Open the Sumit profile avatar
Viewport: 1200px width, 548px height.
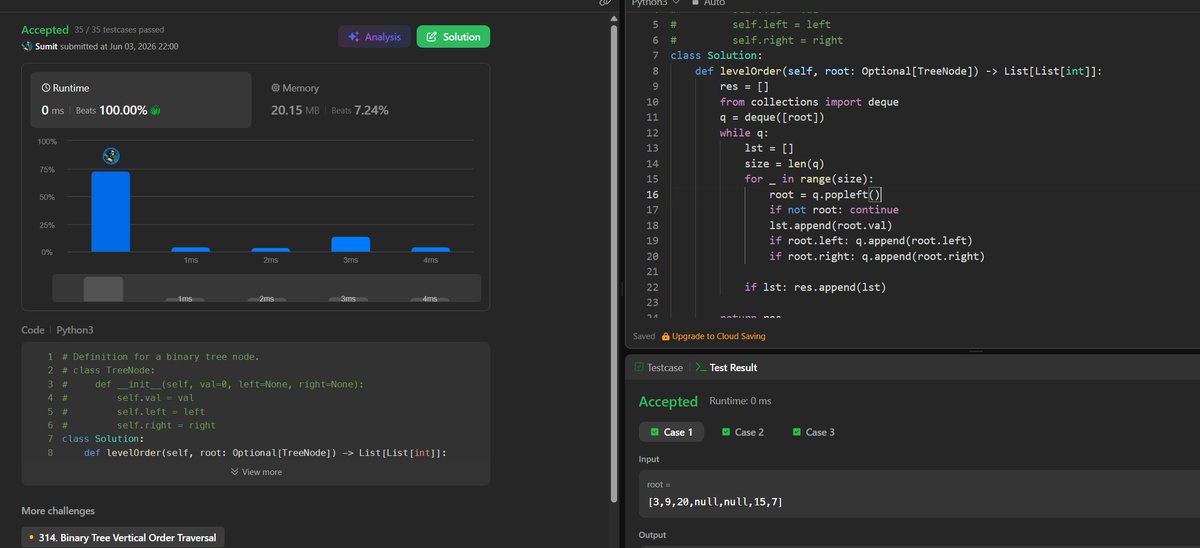pos(27,46)
